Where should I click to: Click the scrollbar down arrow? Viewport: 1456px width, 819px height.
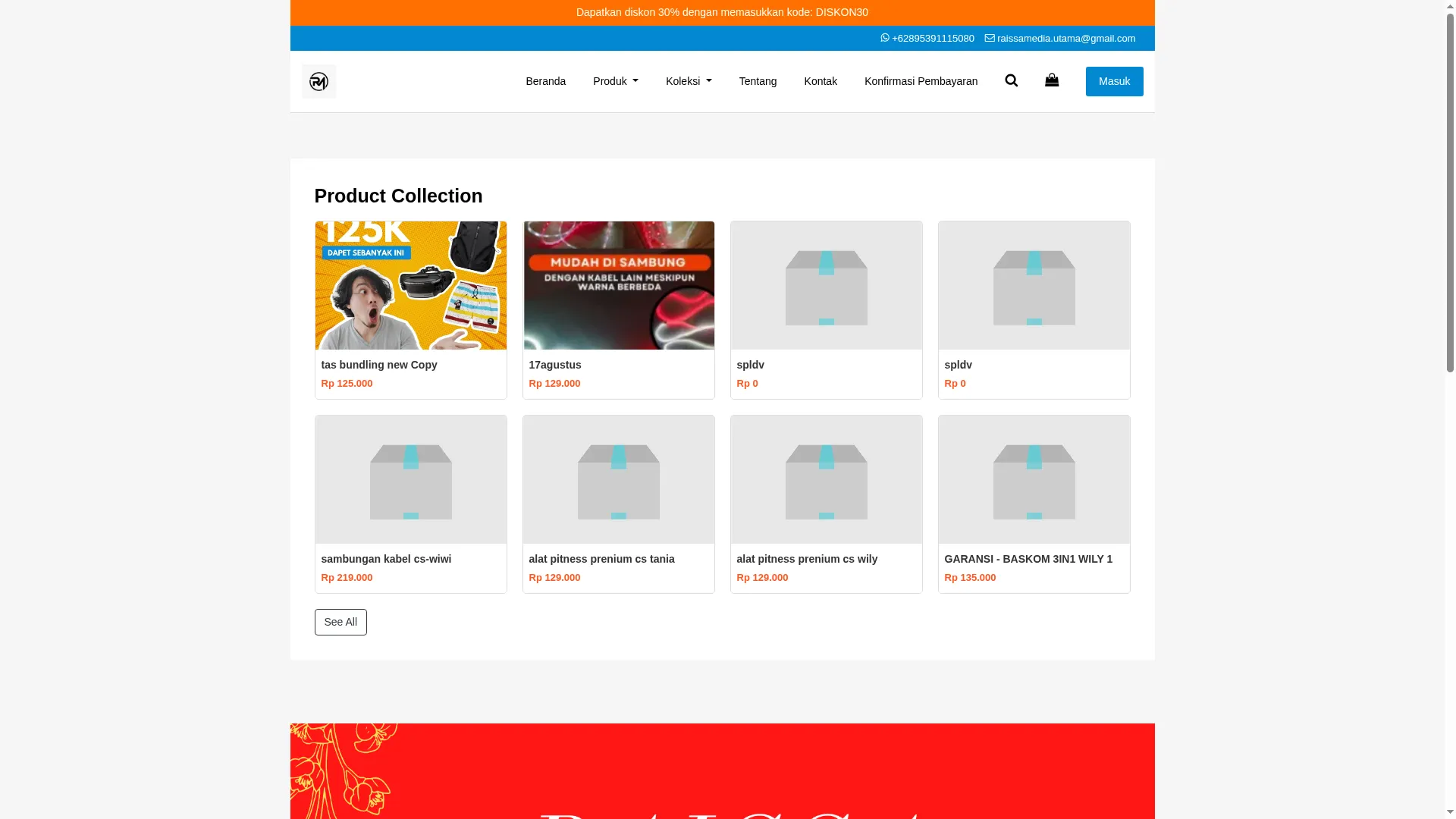pyautogui.click(x=1450, y=812)
